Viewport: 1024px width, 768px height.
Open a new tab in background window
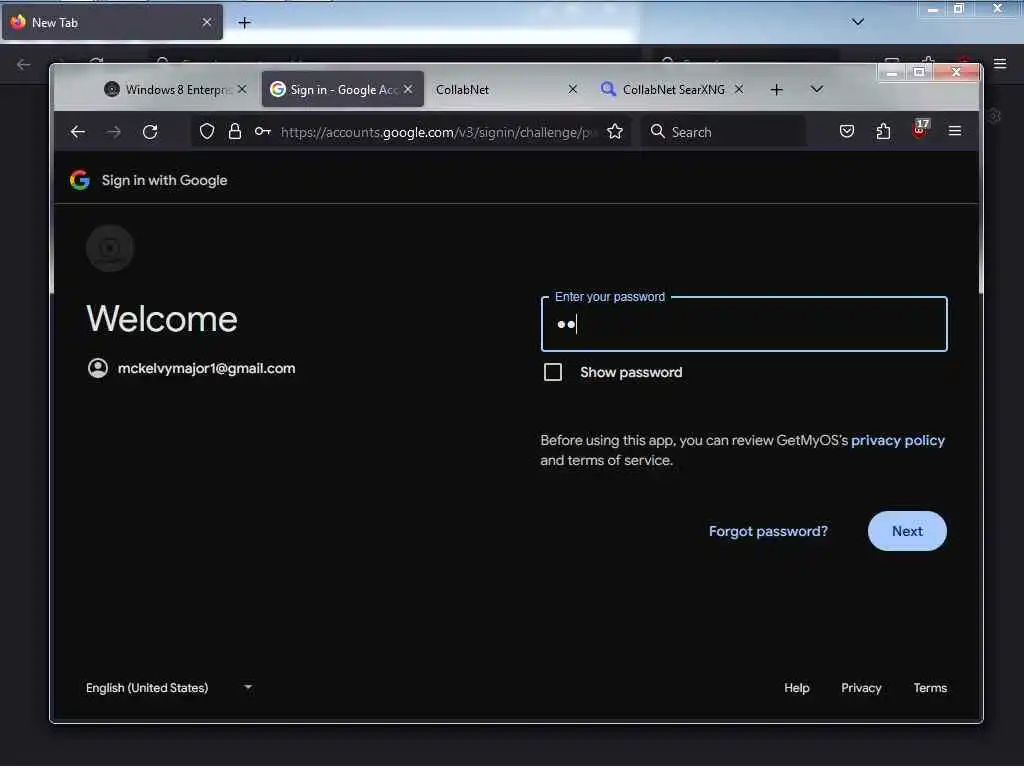(x=244, y=23)
